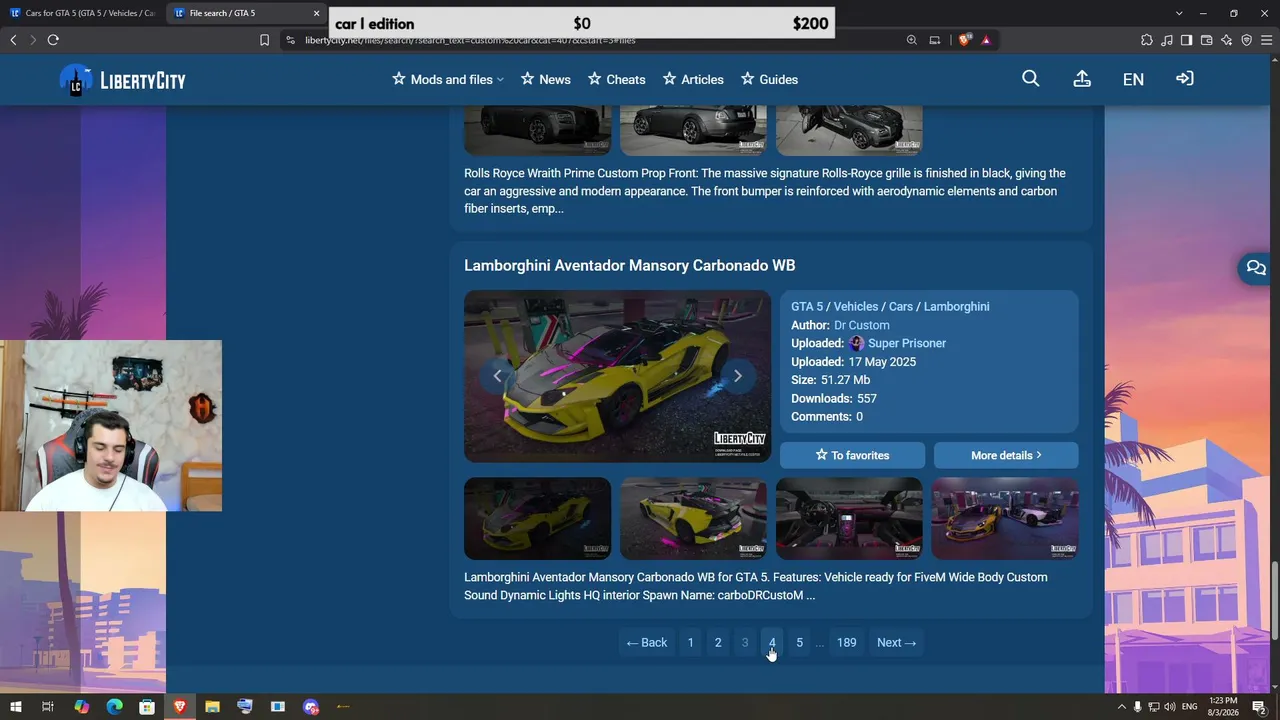Viewport: 1280px width, 720px height.
Task: Open fourth Lamborghini thumbnail with two cars
Action: coord(1005,518)
